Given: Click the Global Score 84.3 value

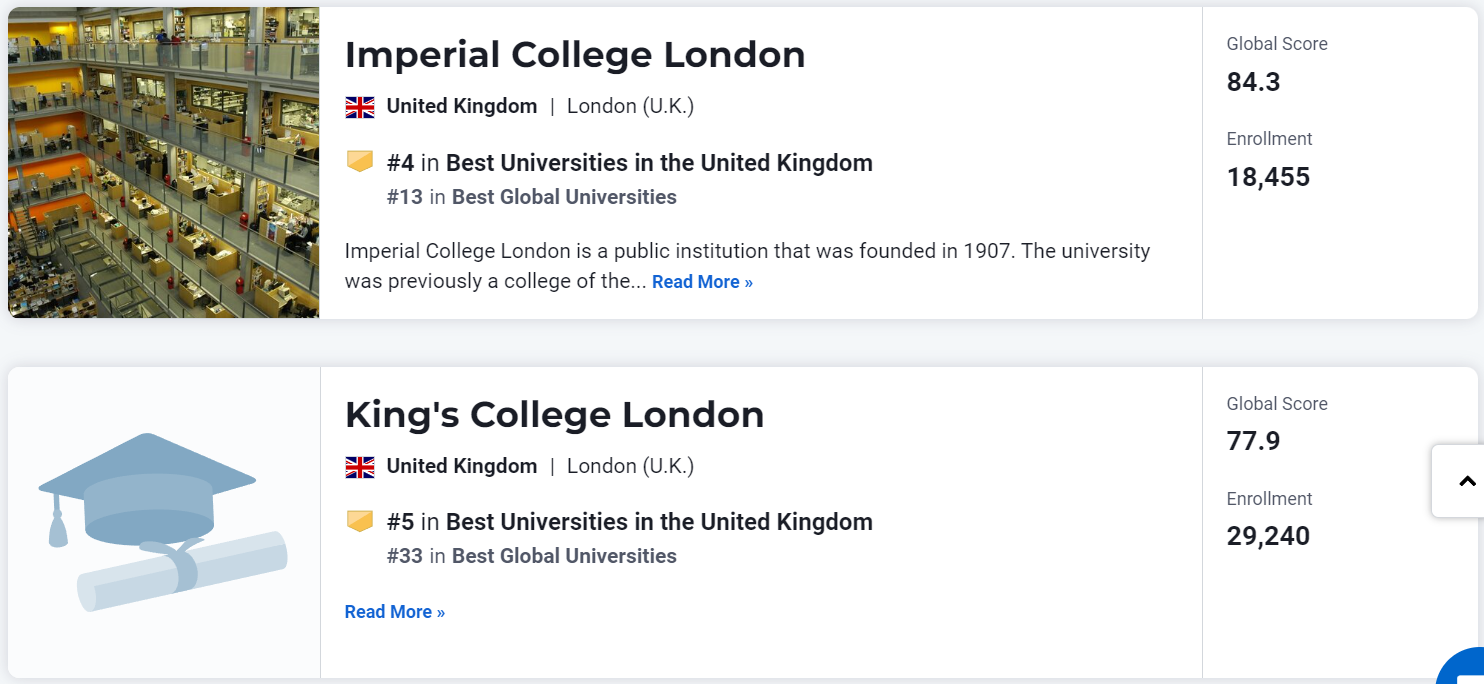Looking at the screenshot, I should [x=1253, y=82].
